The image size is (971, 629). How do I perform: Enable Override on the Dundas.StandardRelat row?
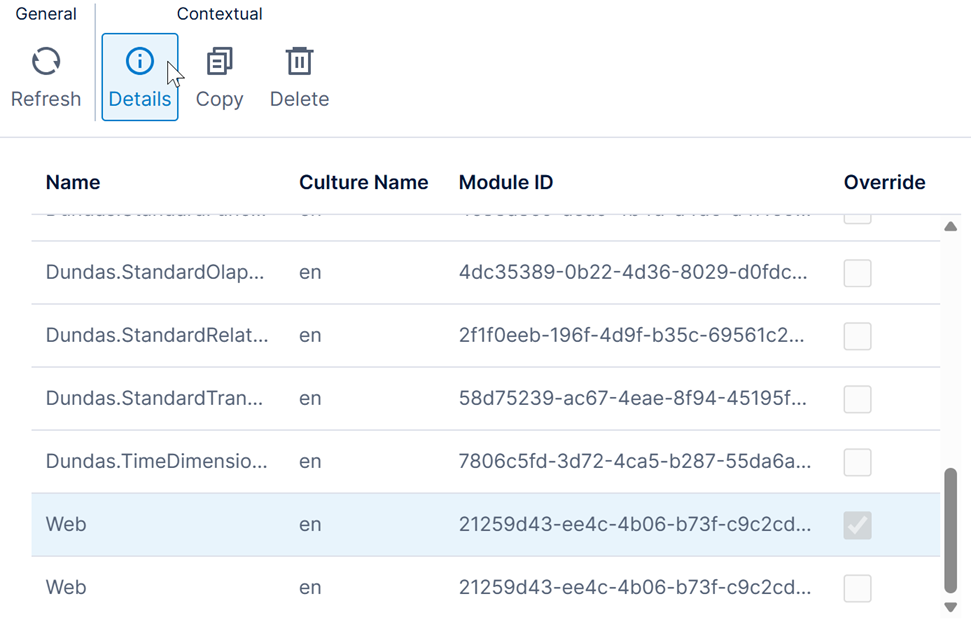[856, 336]
